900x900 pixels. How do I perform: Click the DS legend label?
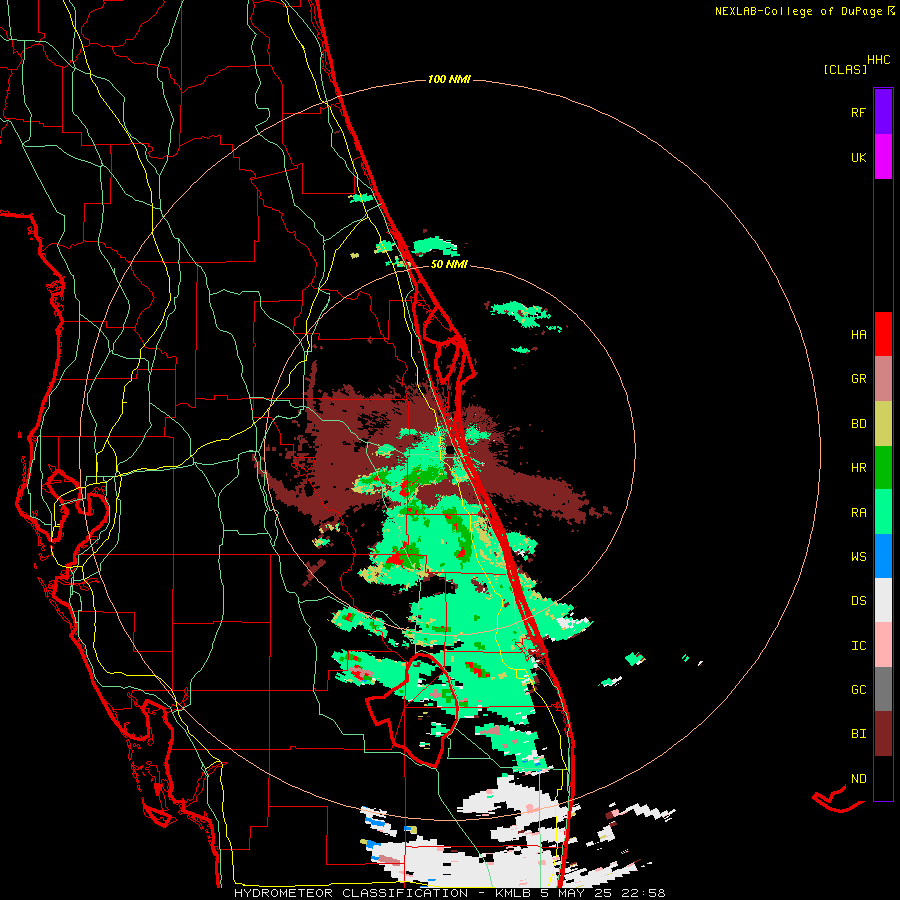click(x=858, y=600)
